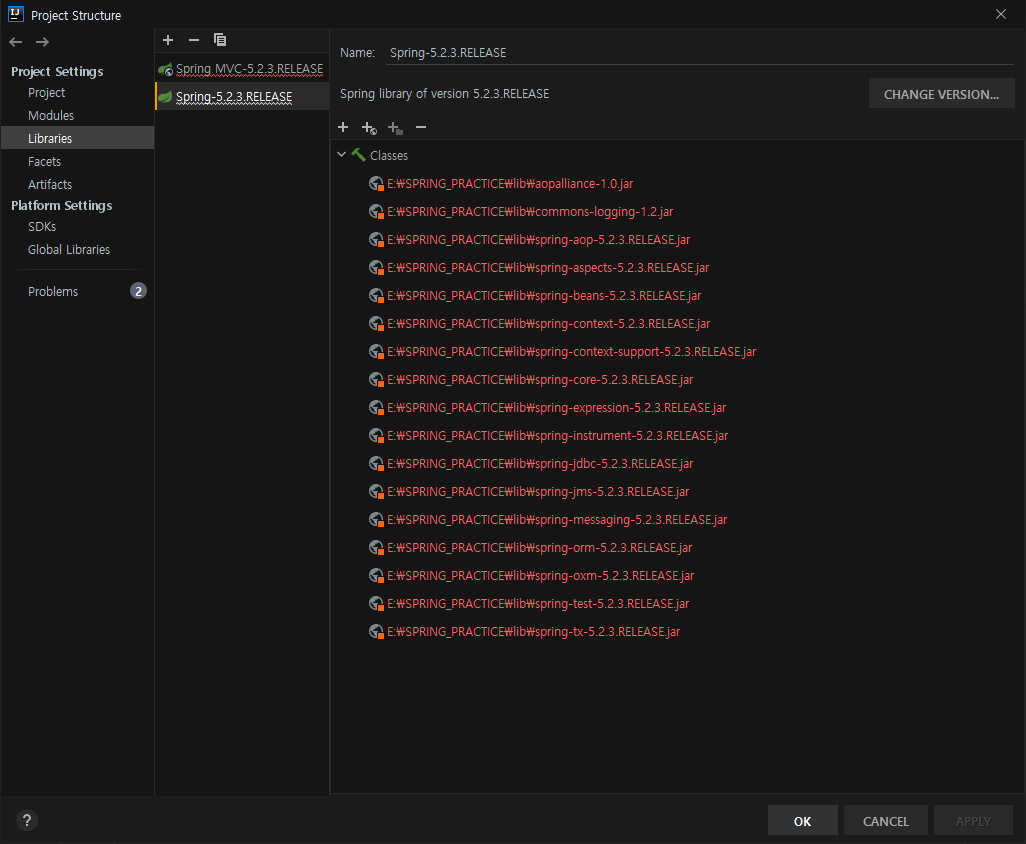Confirm with the OK button
1026x844 pixels.
[x=802, y=821]
